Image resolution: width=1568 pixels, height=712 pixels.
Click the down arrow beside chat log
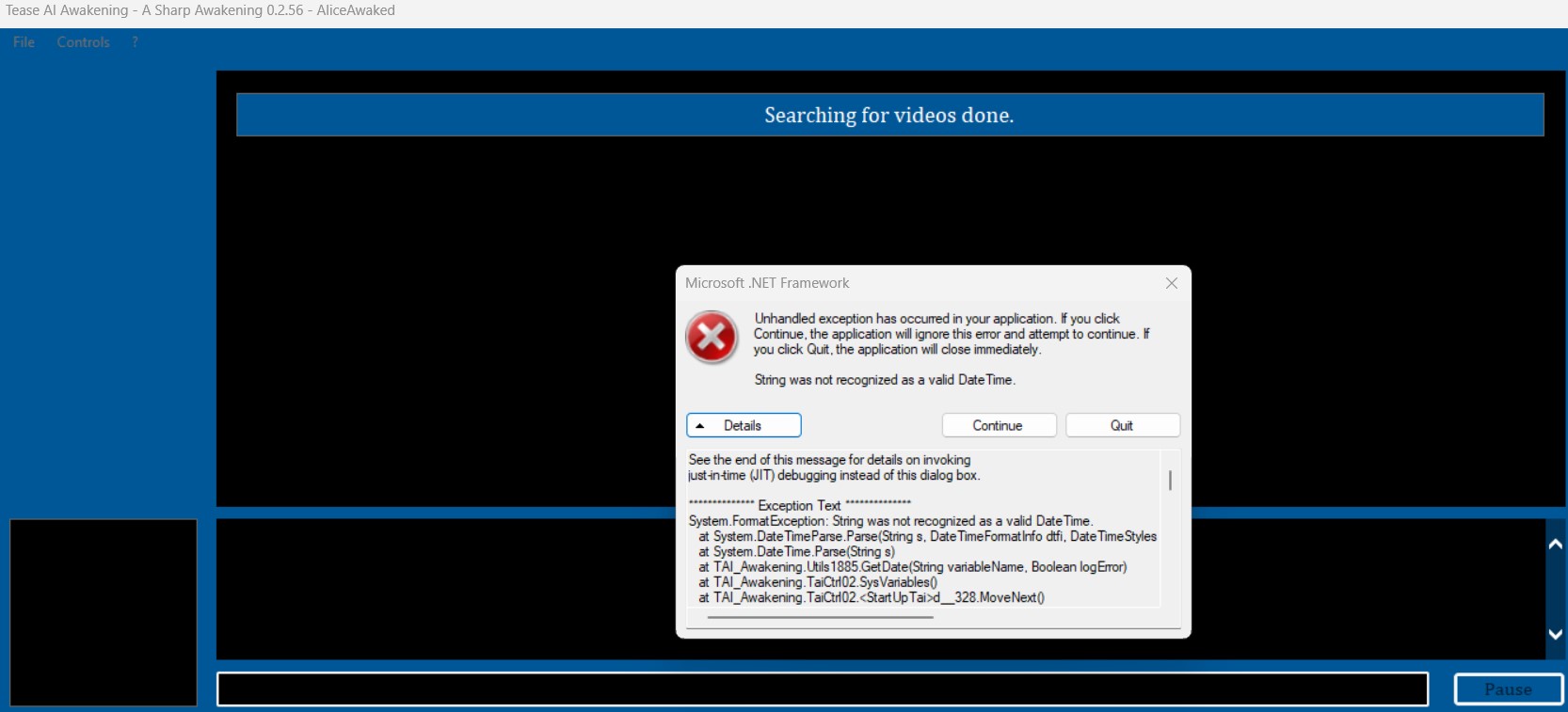pyautogui.click(x=1555, y=634)
